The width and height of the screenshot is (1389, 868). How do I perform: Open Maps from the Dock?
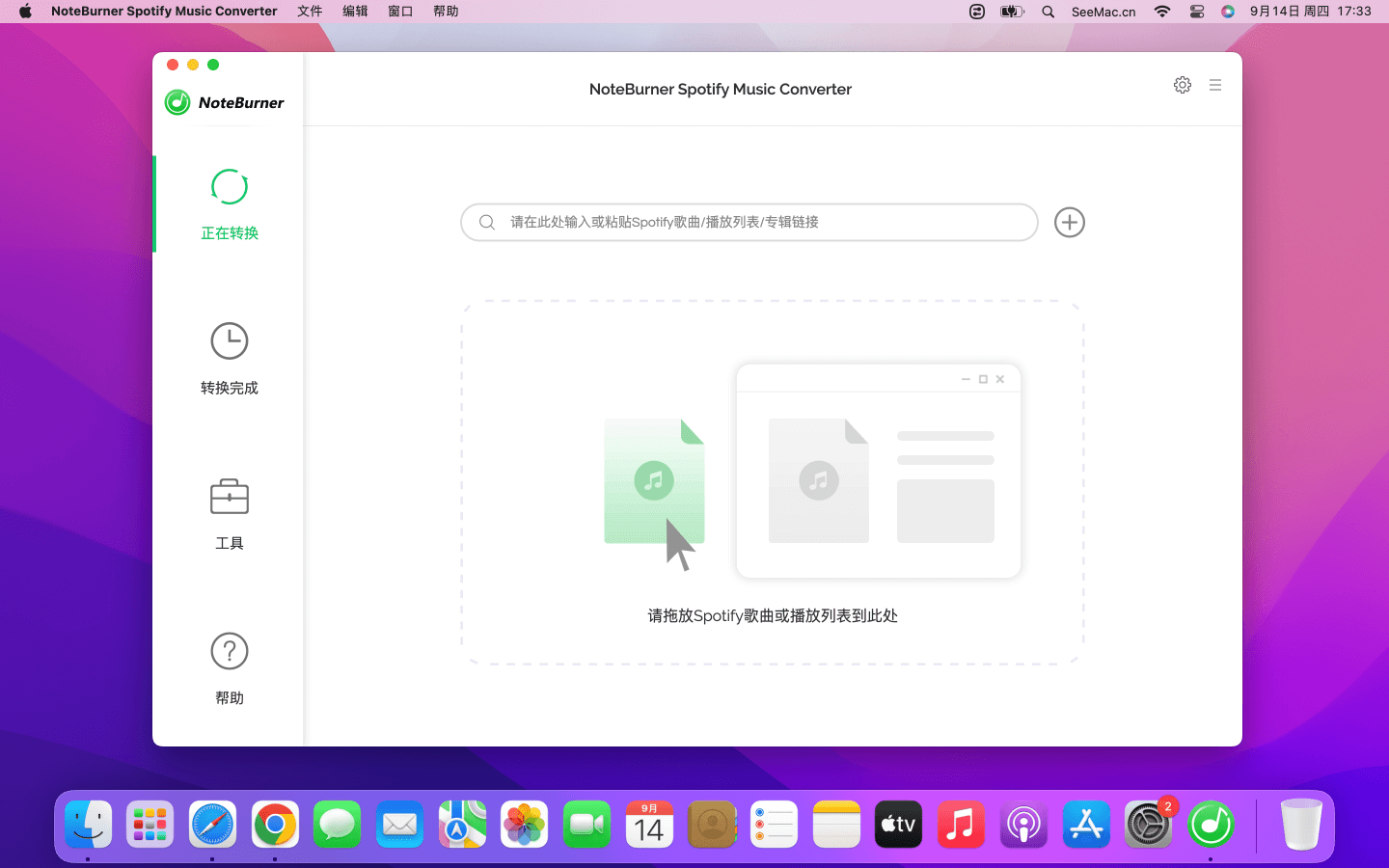click(x=462, y=825)
